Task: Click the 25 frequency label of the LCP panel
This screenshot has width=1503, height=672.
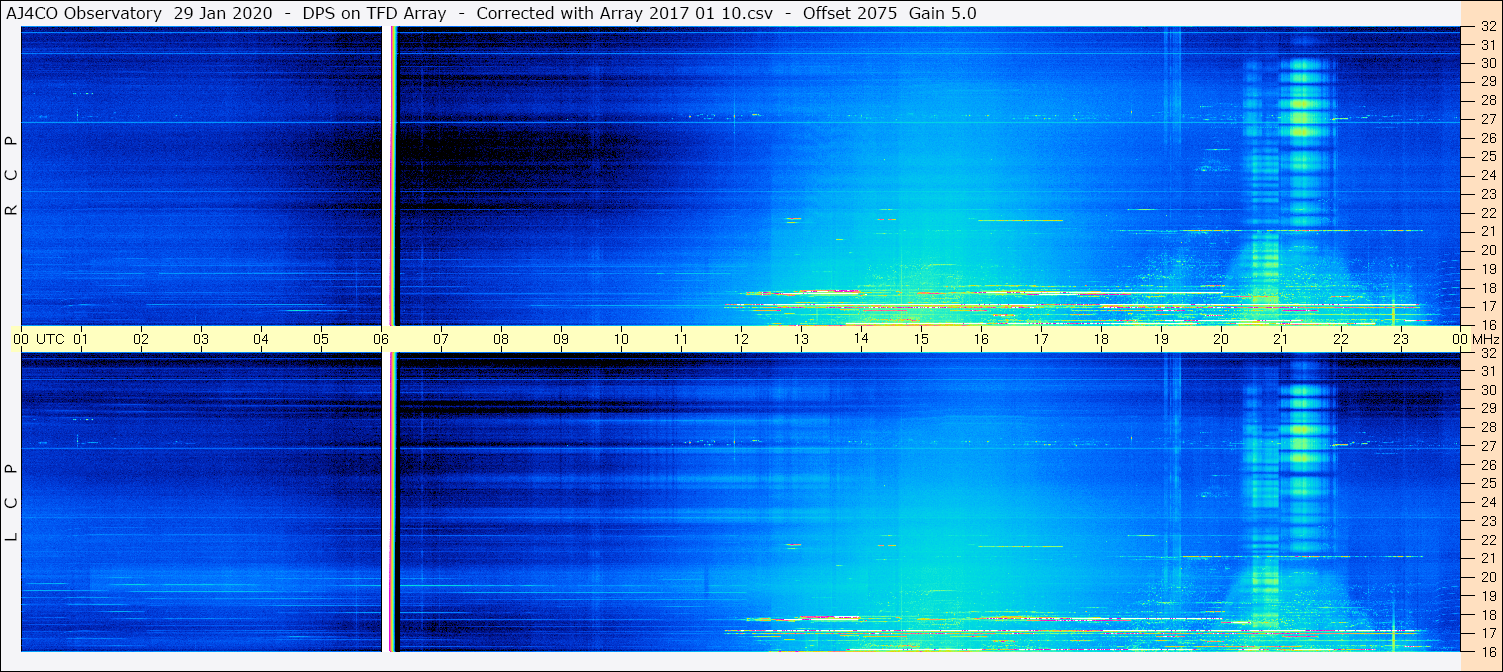Action: click(1488, 484)
